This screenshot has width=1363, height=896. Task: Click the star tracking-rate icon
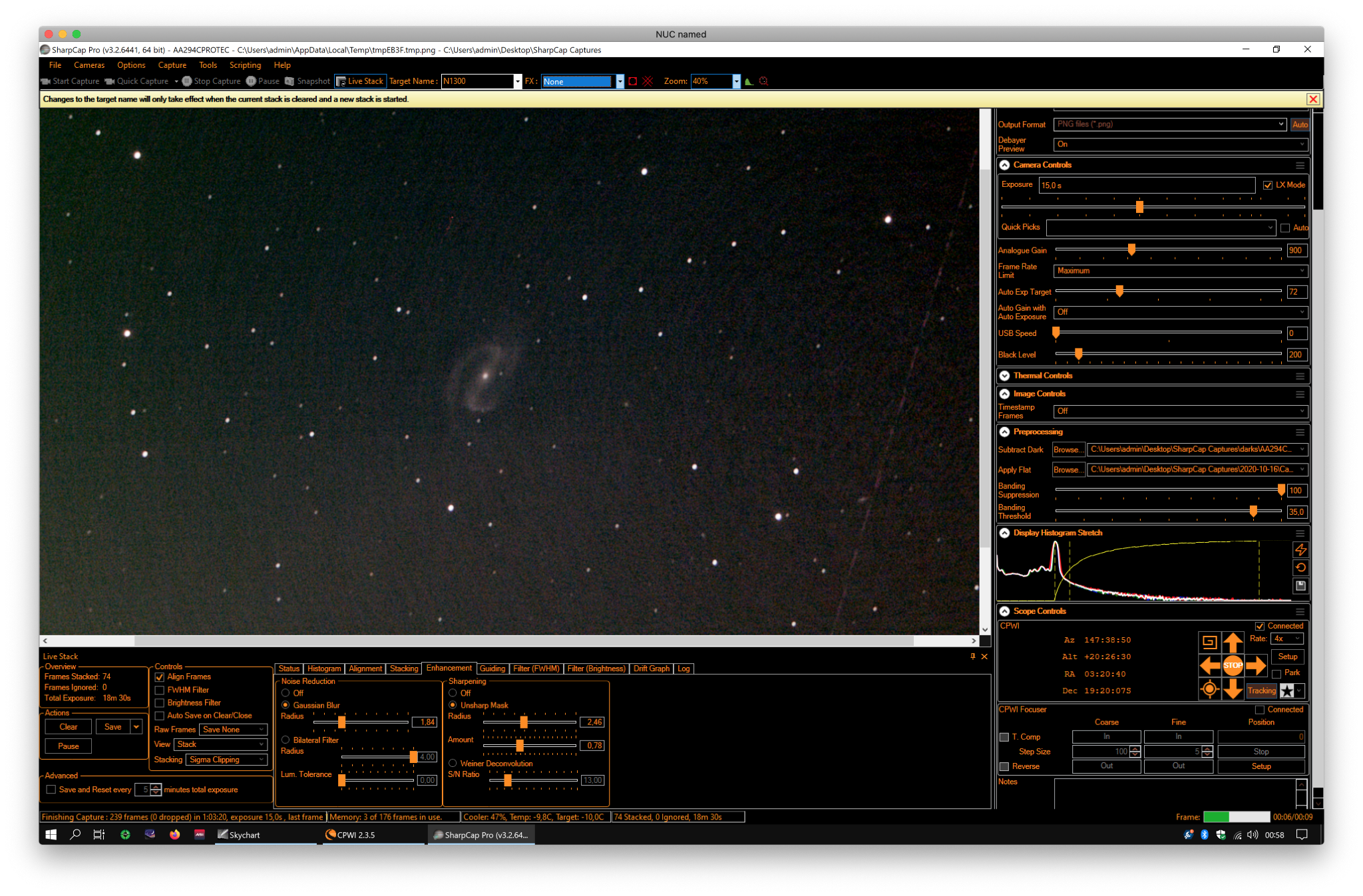point(1287,690)
